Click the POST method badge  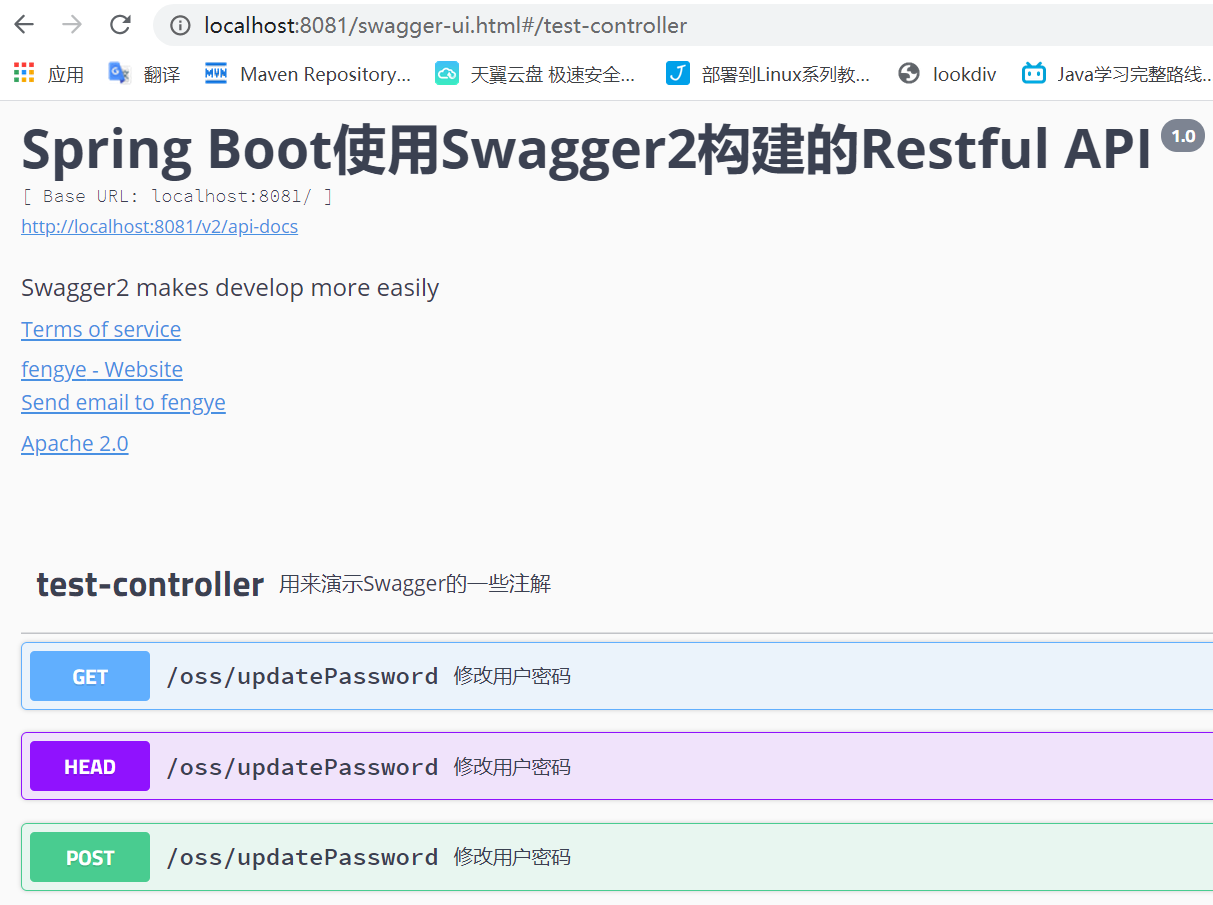point(90,857)
